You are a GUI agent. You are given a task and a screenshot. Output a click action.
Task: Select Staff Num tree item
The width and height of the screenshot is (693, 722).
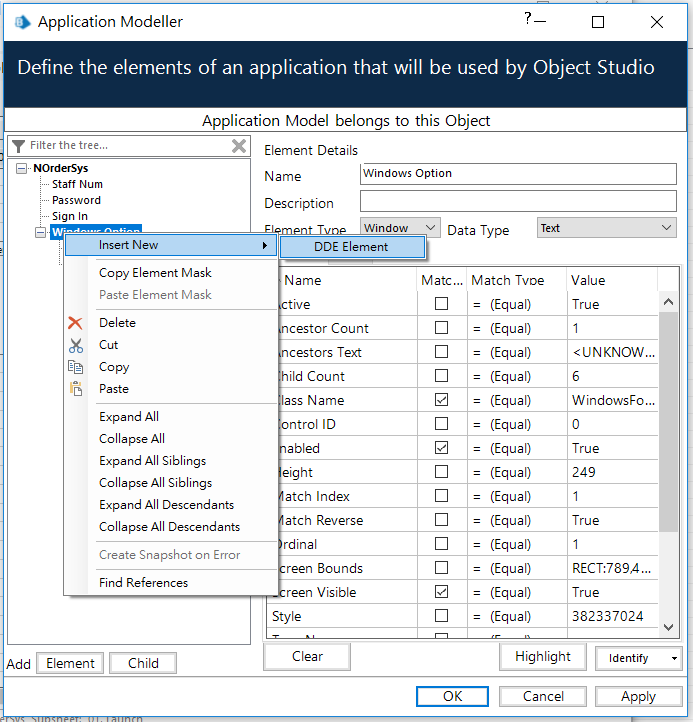point(77,184)
